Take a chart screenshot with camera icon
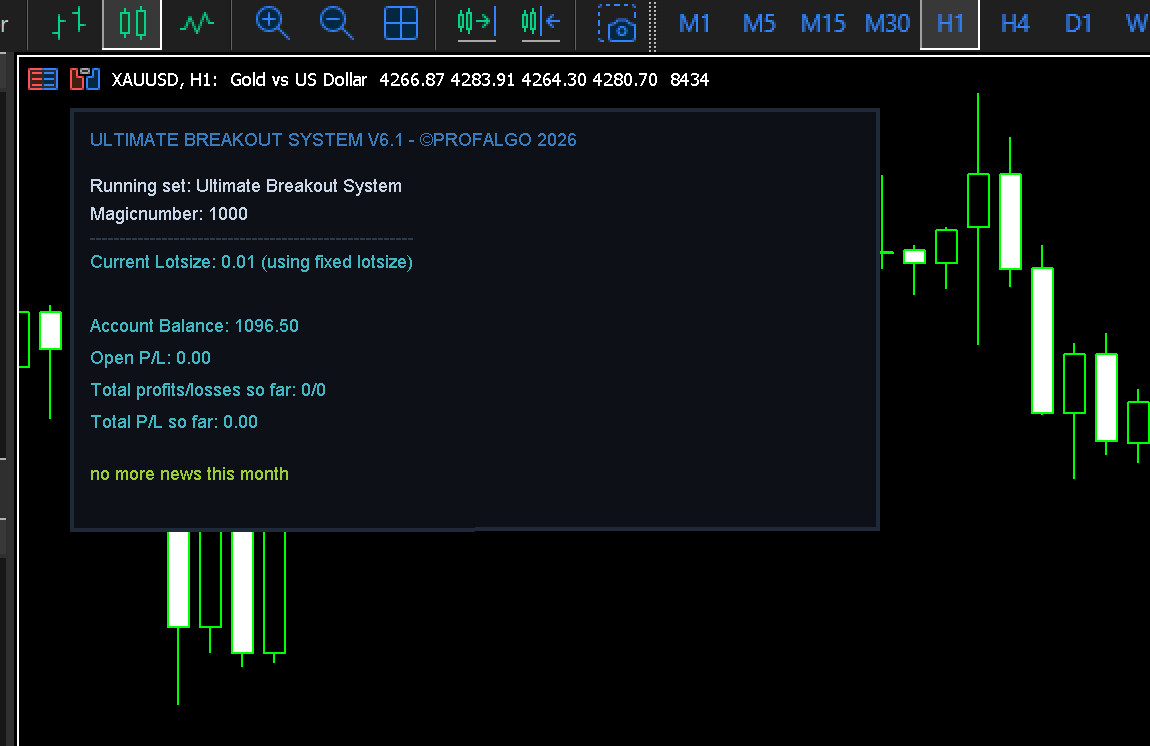This screenshot has width=1150, height=746. tap(616, 23)
